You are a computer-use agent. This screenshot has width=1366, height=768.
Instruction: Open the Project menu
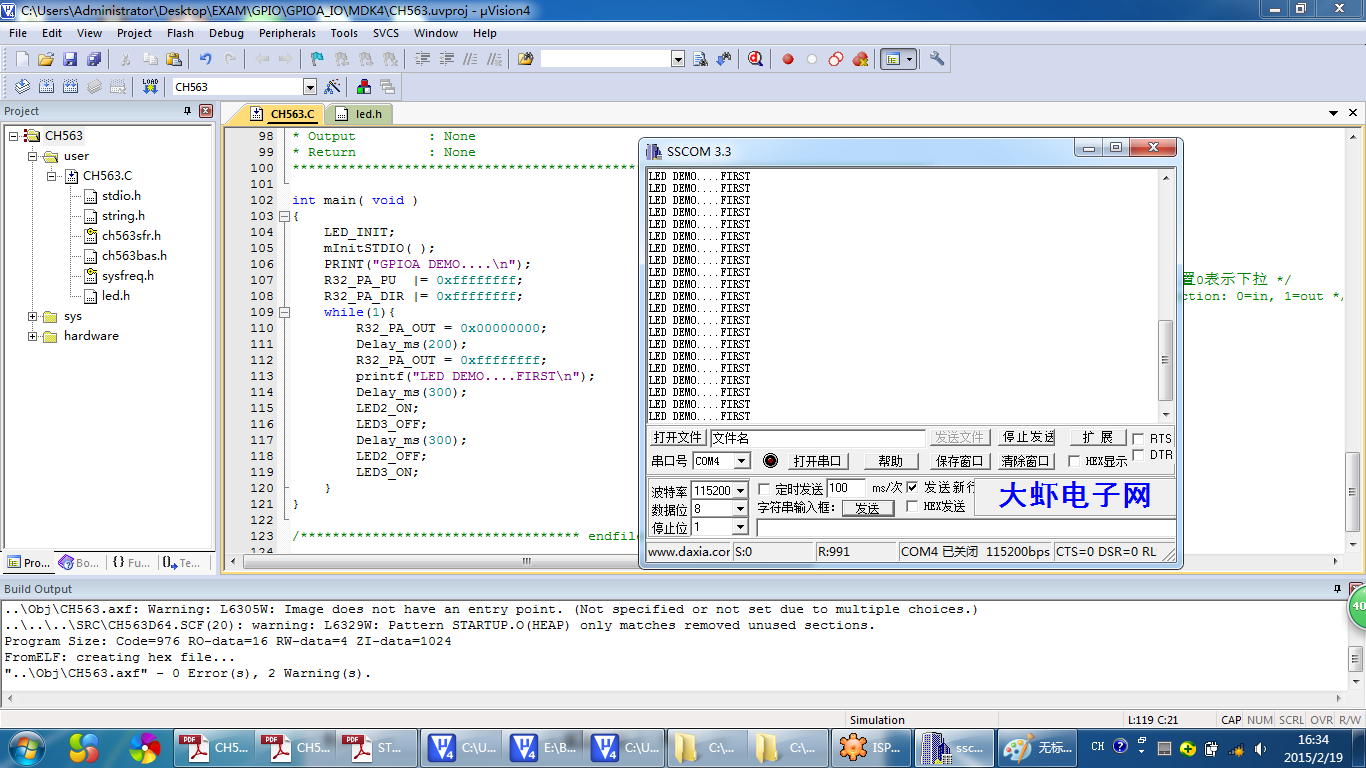click(134, 33)
